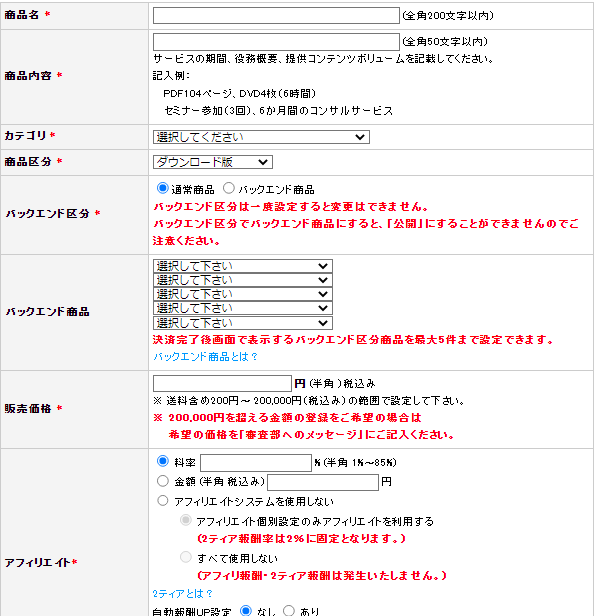Click the 2ティア報酬率は2%に固定 notice

301,539
